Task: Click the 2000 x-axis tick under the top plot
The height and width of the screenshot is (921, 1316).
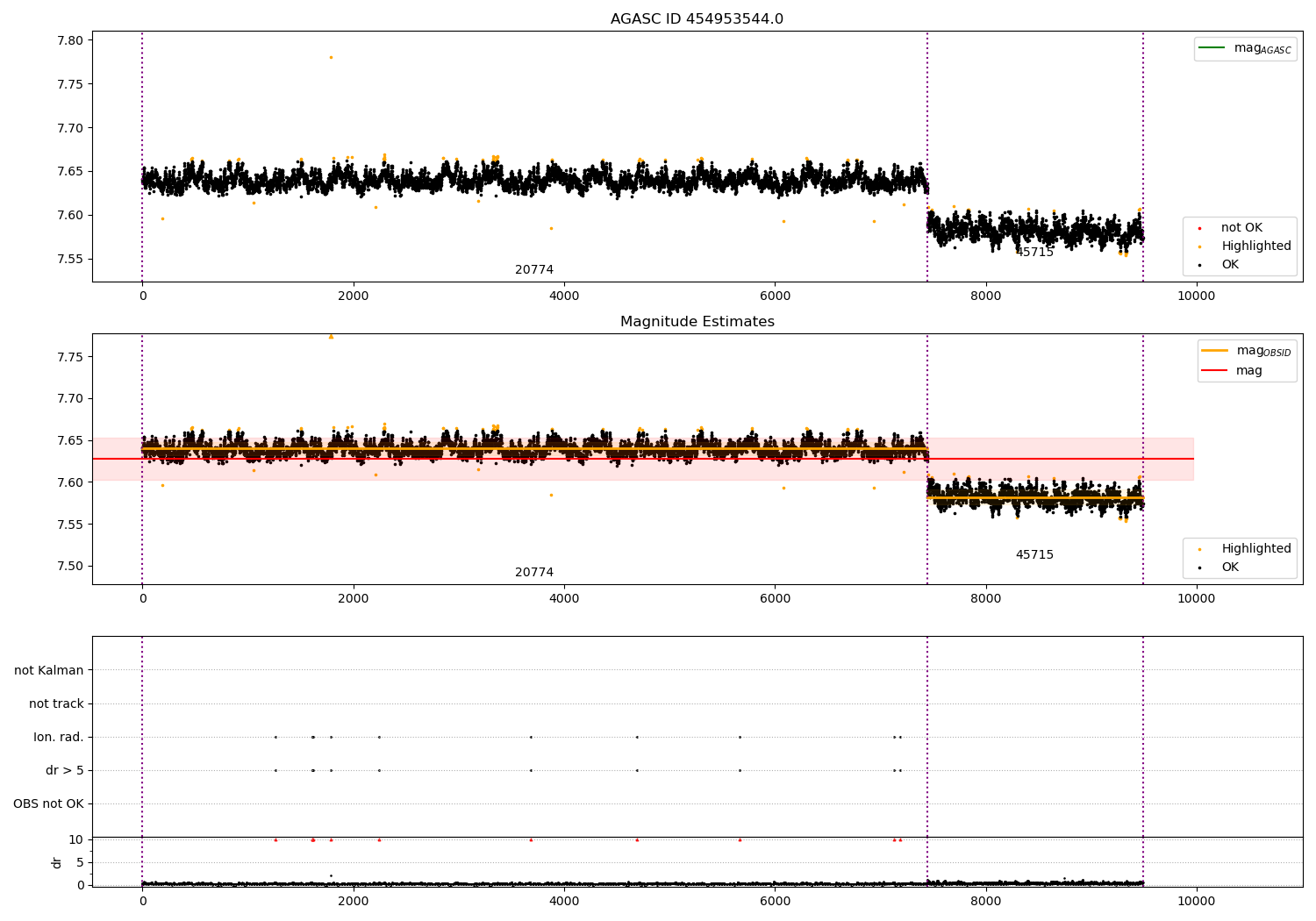Action: click(353, 296)
